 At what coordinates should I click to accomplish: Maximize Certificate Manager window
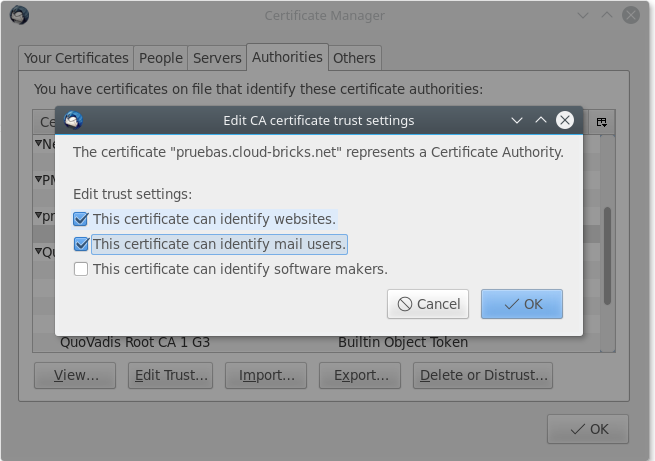[x=607, y=15]
